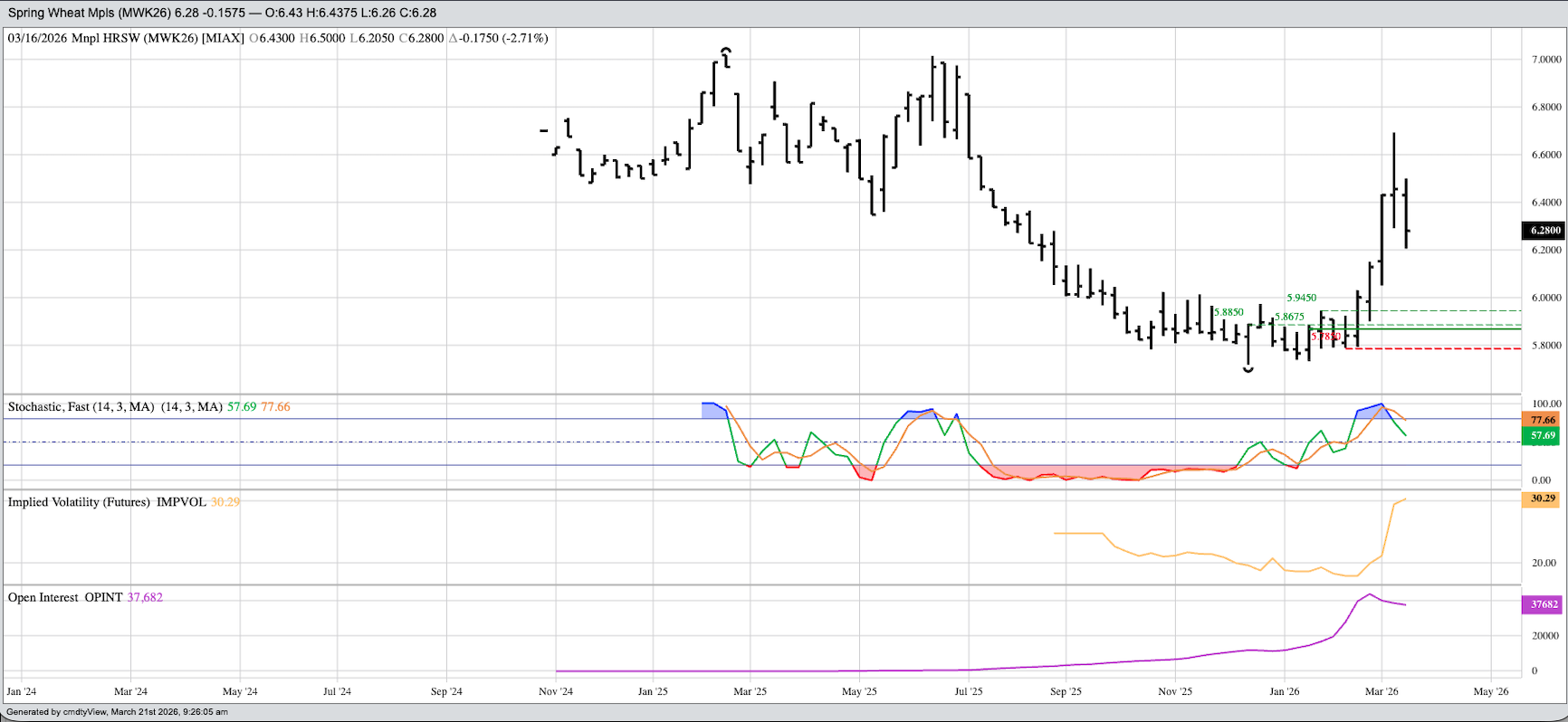Click the orange 77.66 stochastic value tag
The height and width of the screenshot is (722, 1568).
pos(1543,420)
